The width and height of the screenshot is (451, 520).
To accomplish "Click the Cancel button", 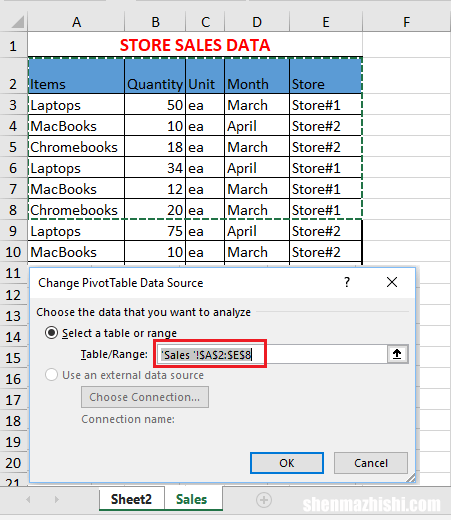I will (x=371, y=463).
